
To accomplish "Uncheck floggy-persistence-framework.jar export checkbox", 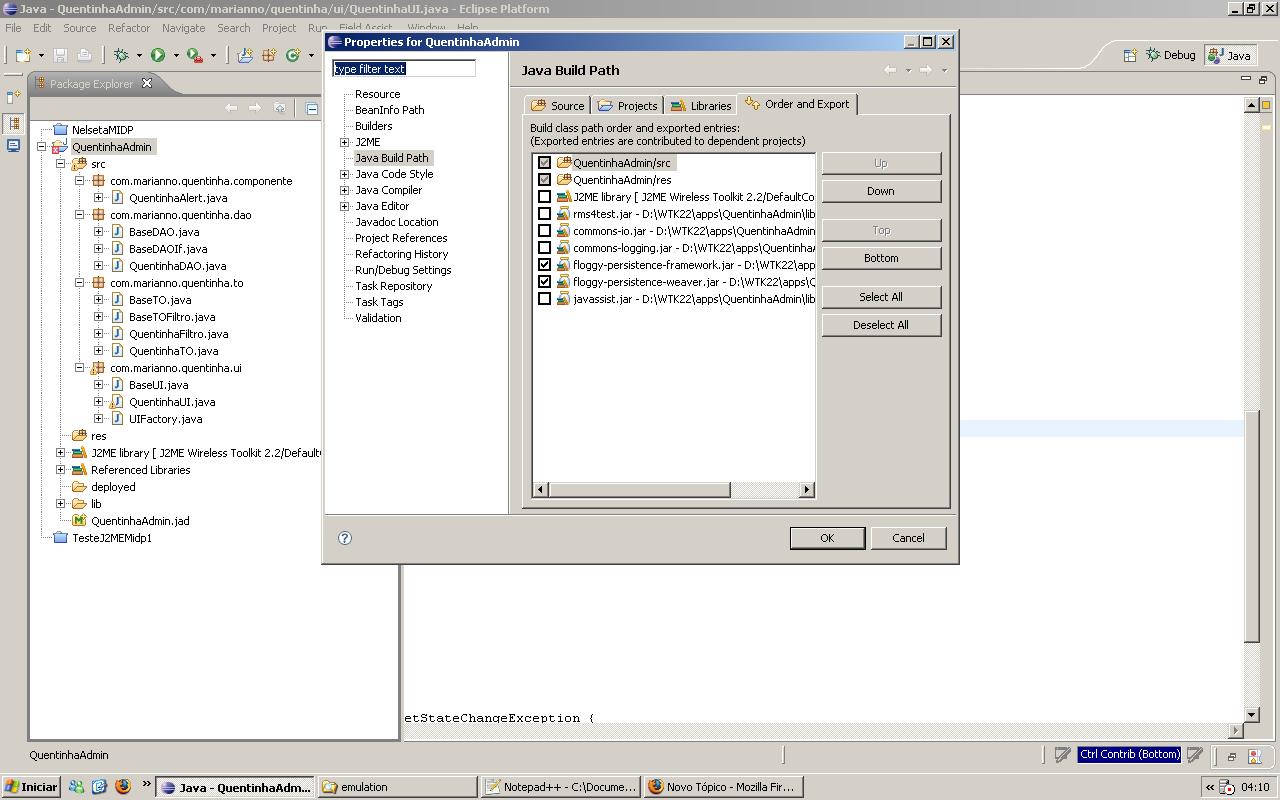I will [544, 265].
